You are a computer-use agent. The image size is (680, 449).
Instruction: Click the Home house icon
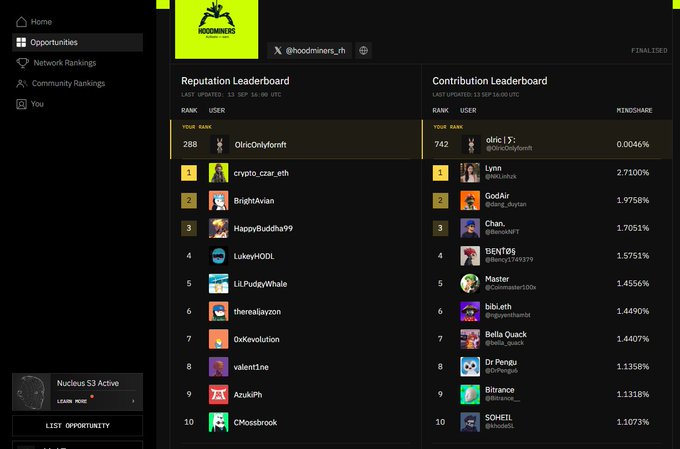pos(21,22)
